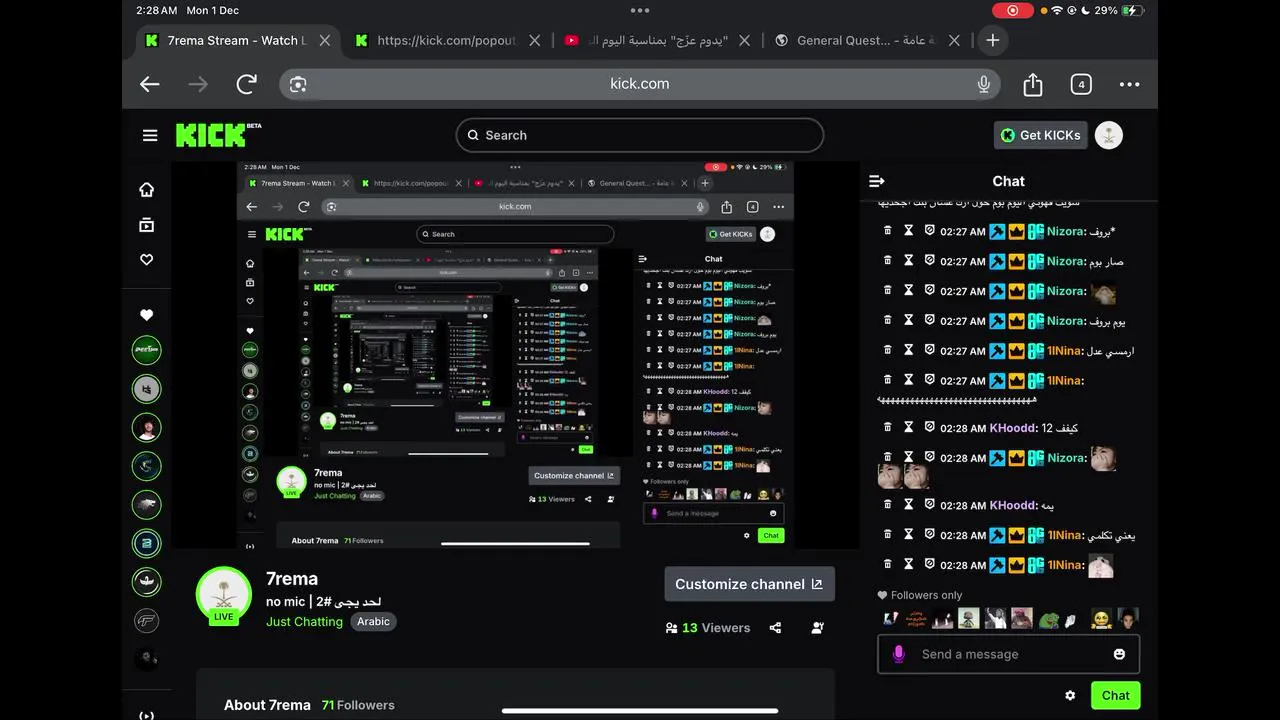The width and height of the screenshot is (1280, 720).
Task: Open profile avatar menu in Kick header
Action: click(x=1108, y=135)
